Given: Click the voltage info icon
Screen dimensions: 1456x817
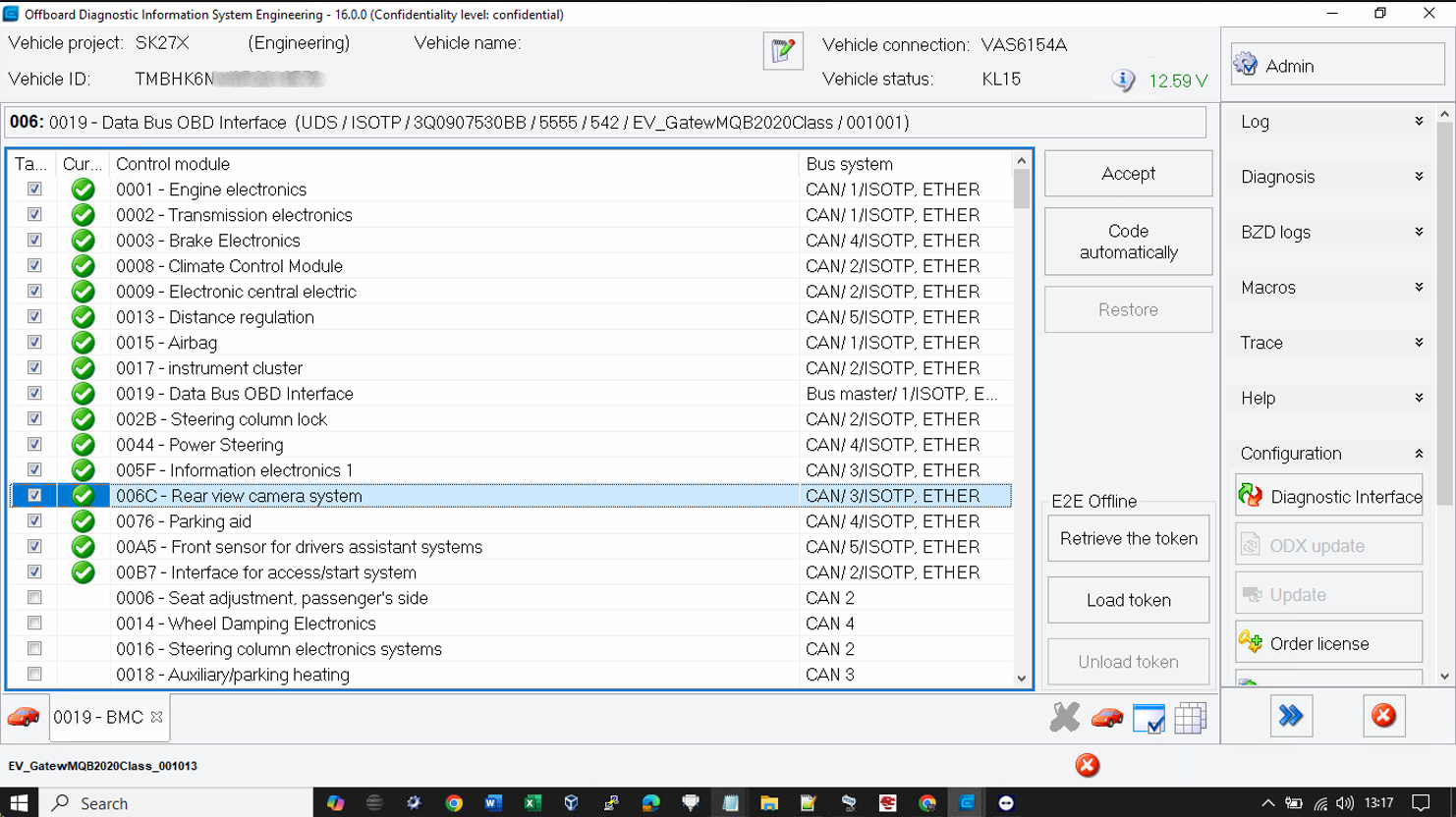Looking at the screenshot, I should [x=1123, y=81].
